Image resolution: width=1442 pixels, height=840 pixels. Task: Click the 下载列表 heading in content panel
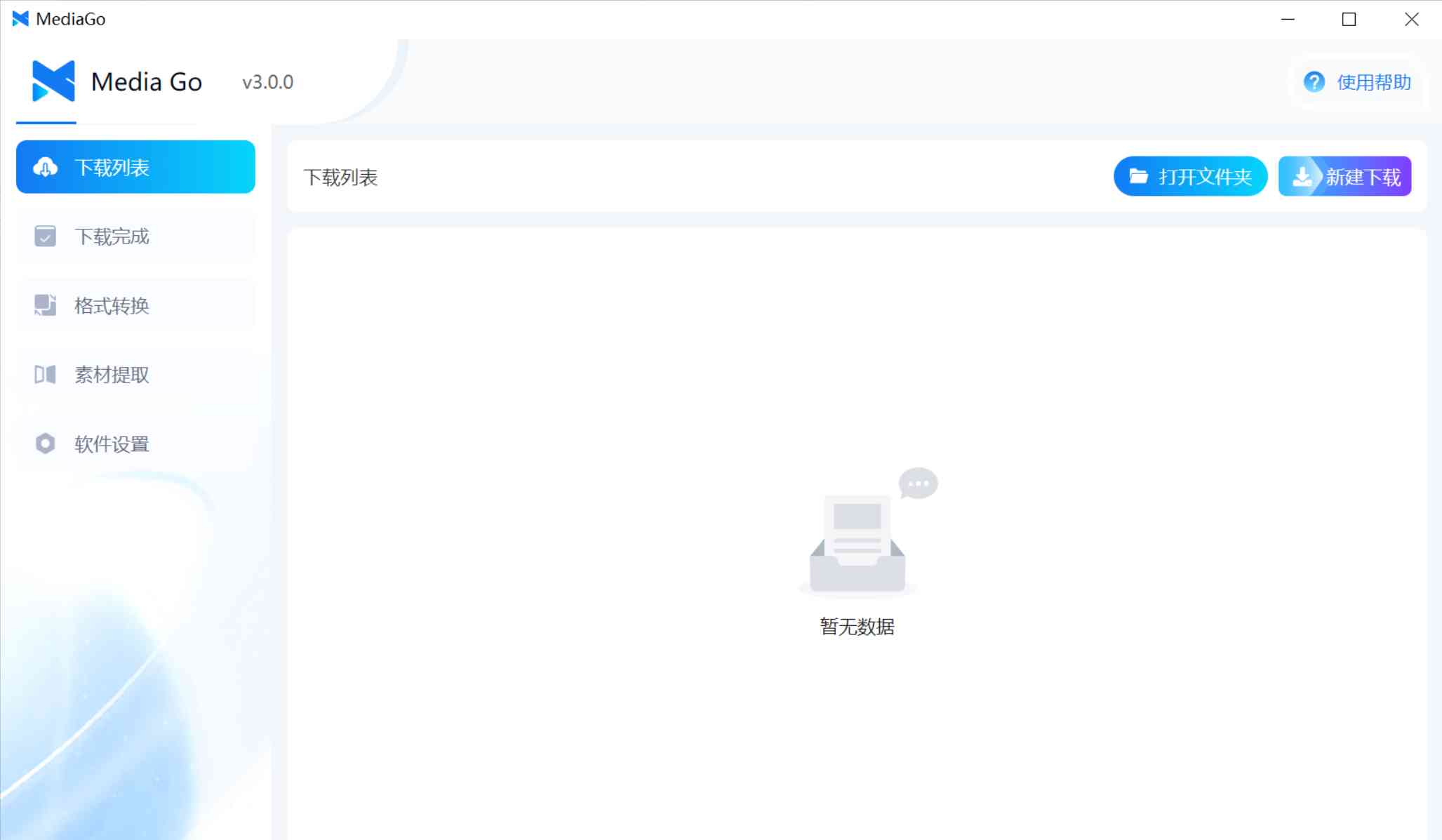click(340, 178)
